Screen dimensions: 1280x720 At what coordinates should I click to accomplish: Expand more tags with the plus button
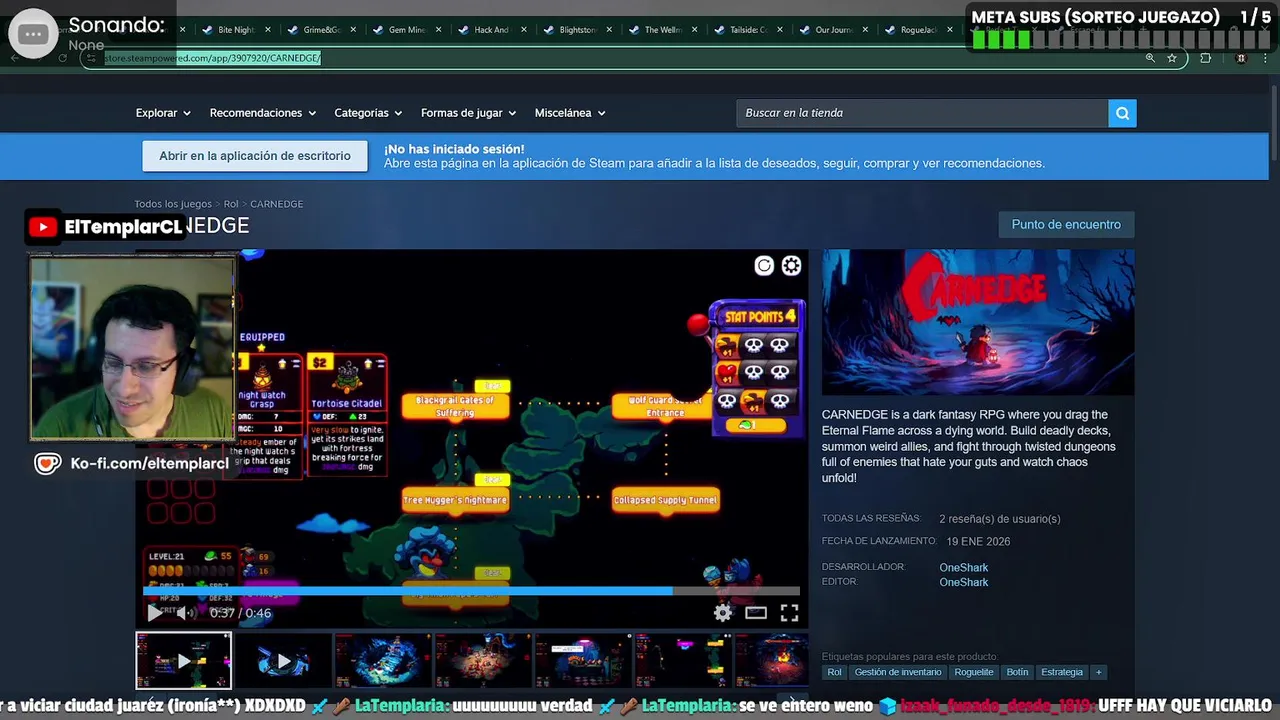click(1098, 672)
